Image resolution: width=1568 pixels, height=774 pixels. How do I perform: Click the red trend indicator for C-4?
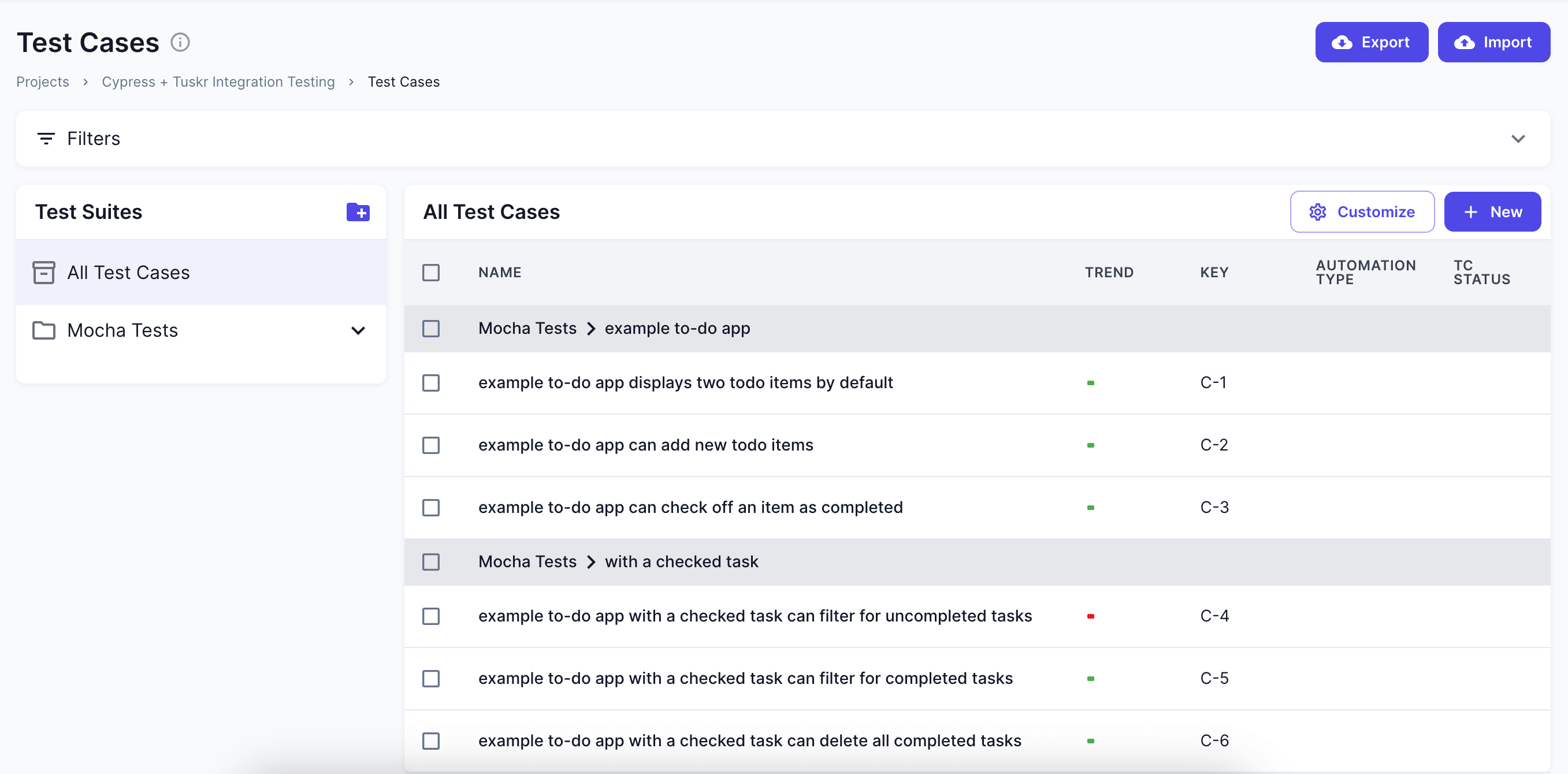point(1090,616)
